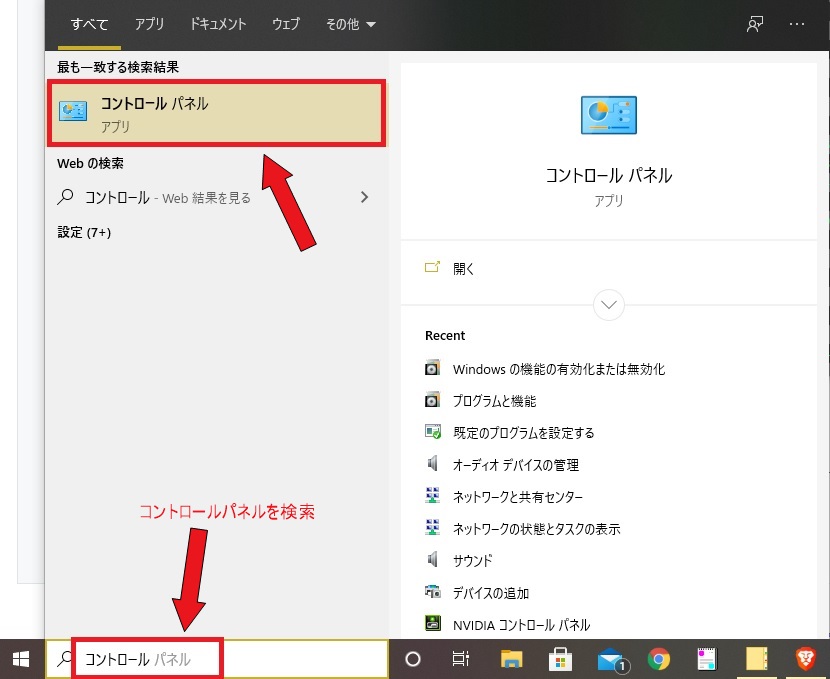Open File Explorer from the taskbar
The width and height of the screenshot is (830, 679).
pos(511,659)
